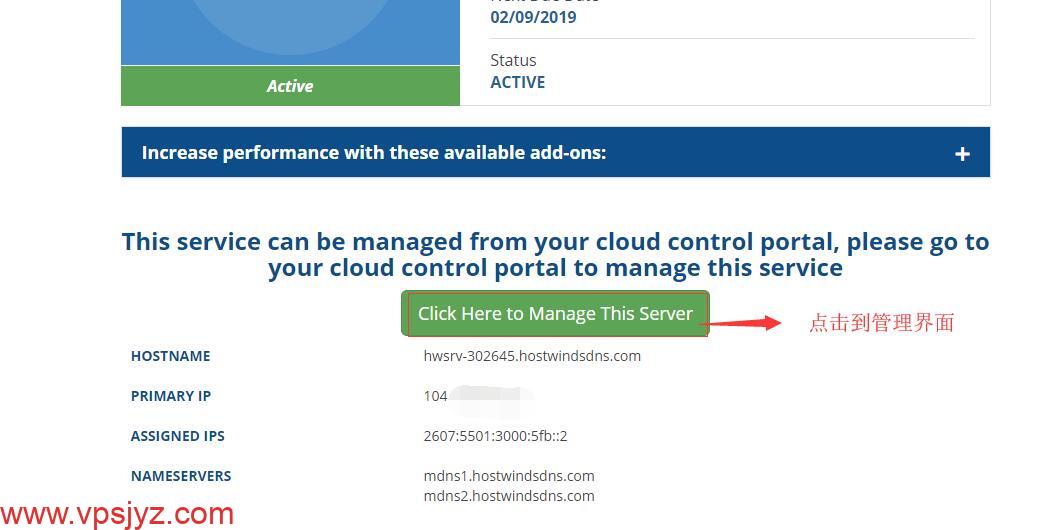The width and height of the screenshot is (1050, 530).
Task: Expand add-ons section with plus icon
Action: tap(962, 154)
